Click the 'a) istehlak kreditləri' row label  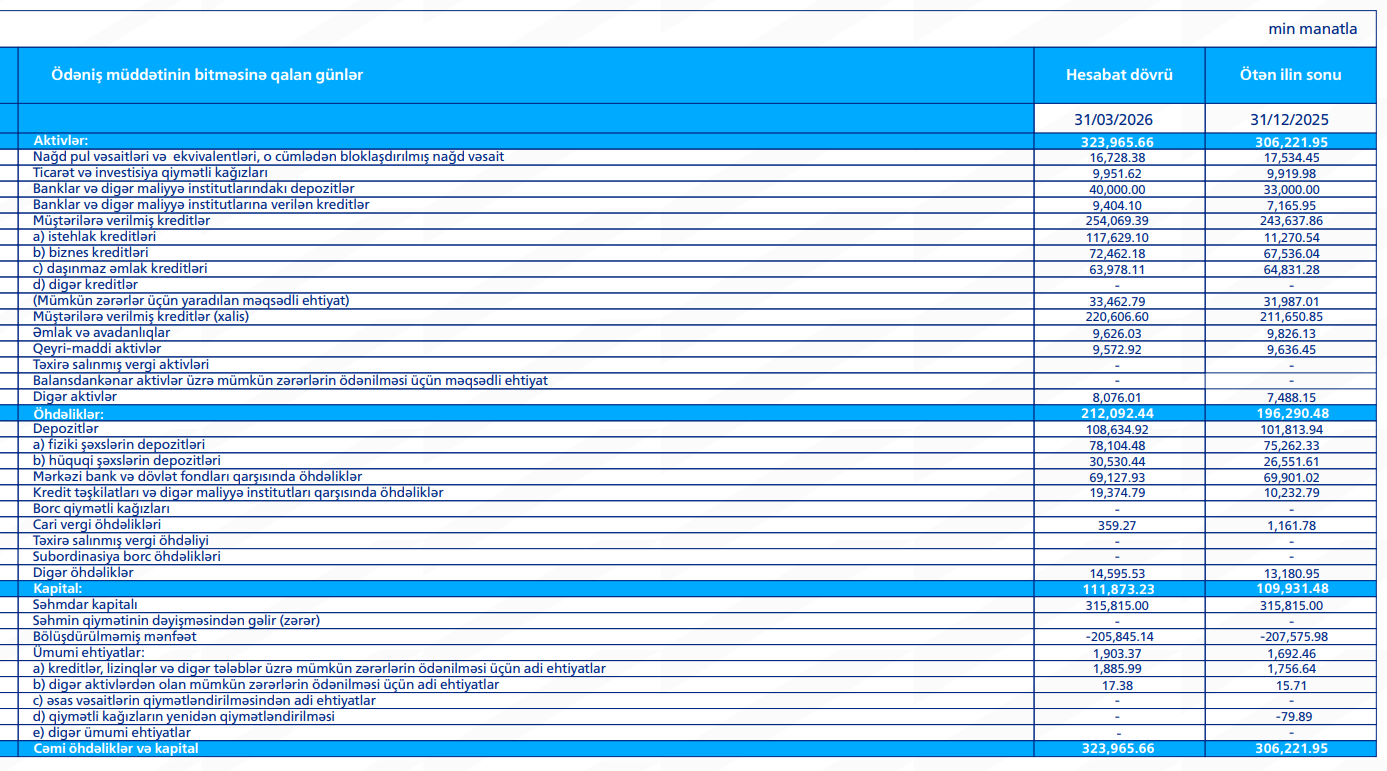pyautogui.click(x=94, y=237)
